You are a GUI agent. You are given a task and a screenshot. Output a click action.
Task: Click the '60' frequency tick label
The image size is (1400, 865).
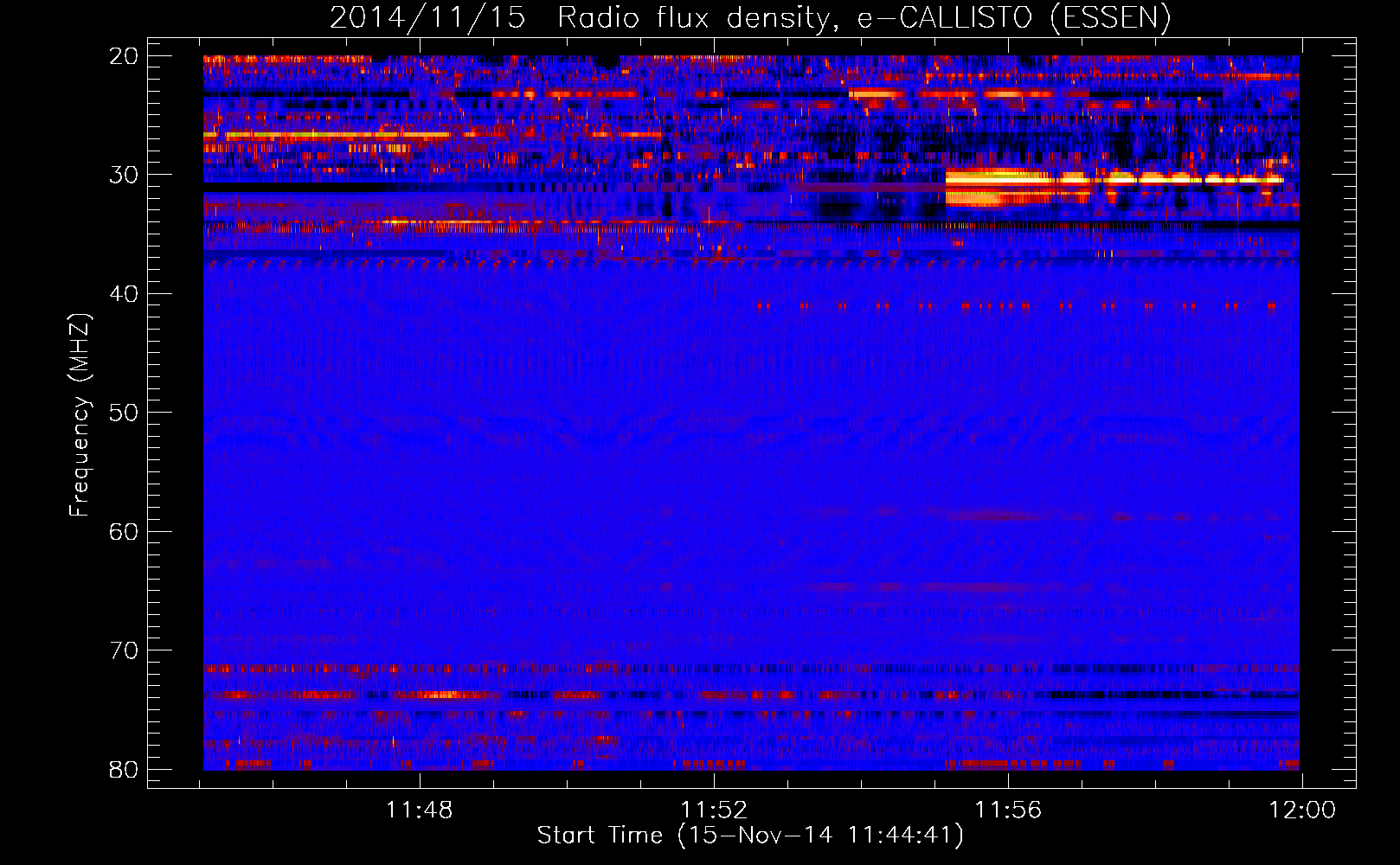(124, 531)
